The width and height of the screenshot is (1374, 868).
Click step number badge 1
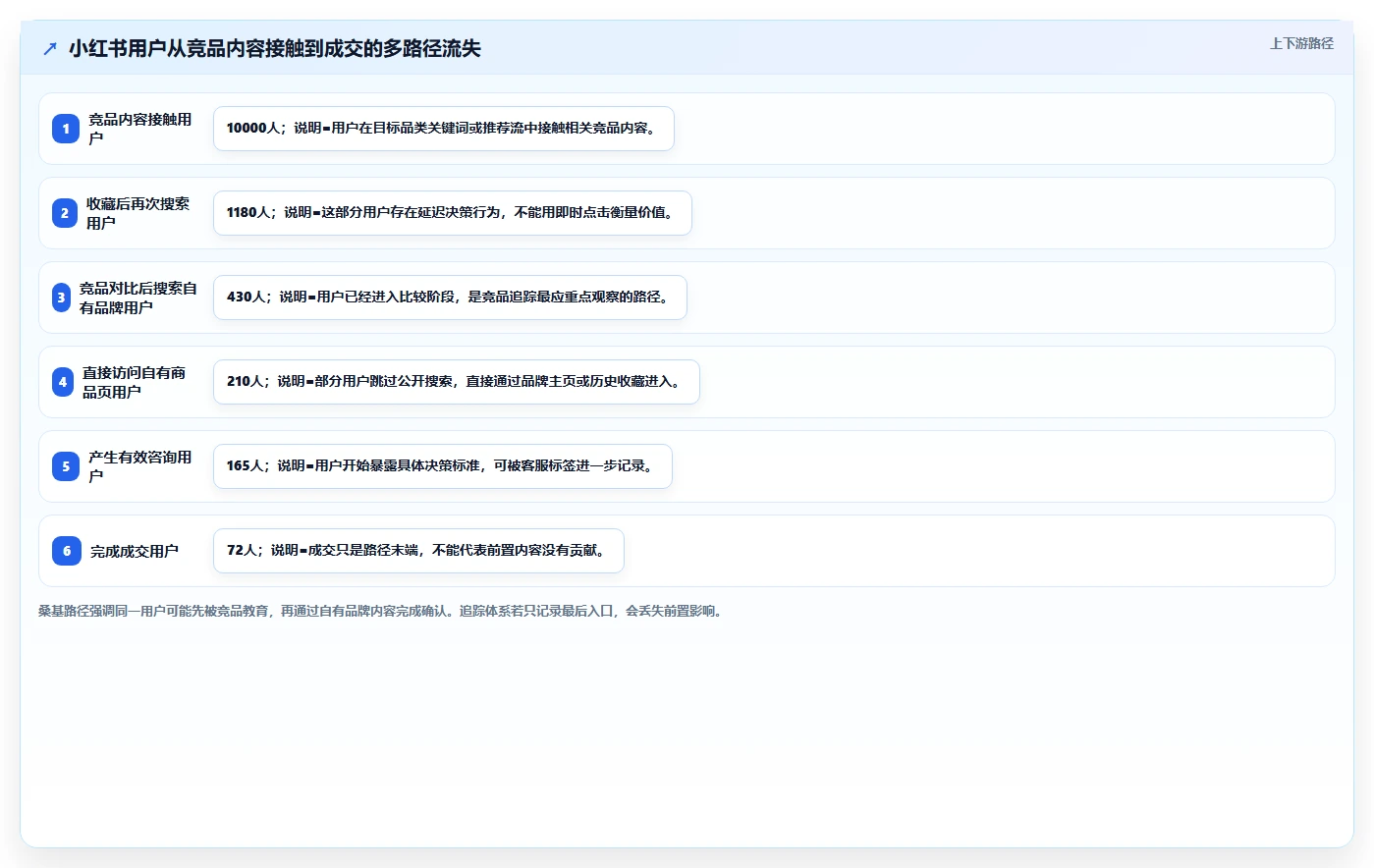pos(66,129)
